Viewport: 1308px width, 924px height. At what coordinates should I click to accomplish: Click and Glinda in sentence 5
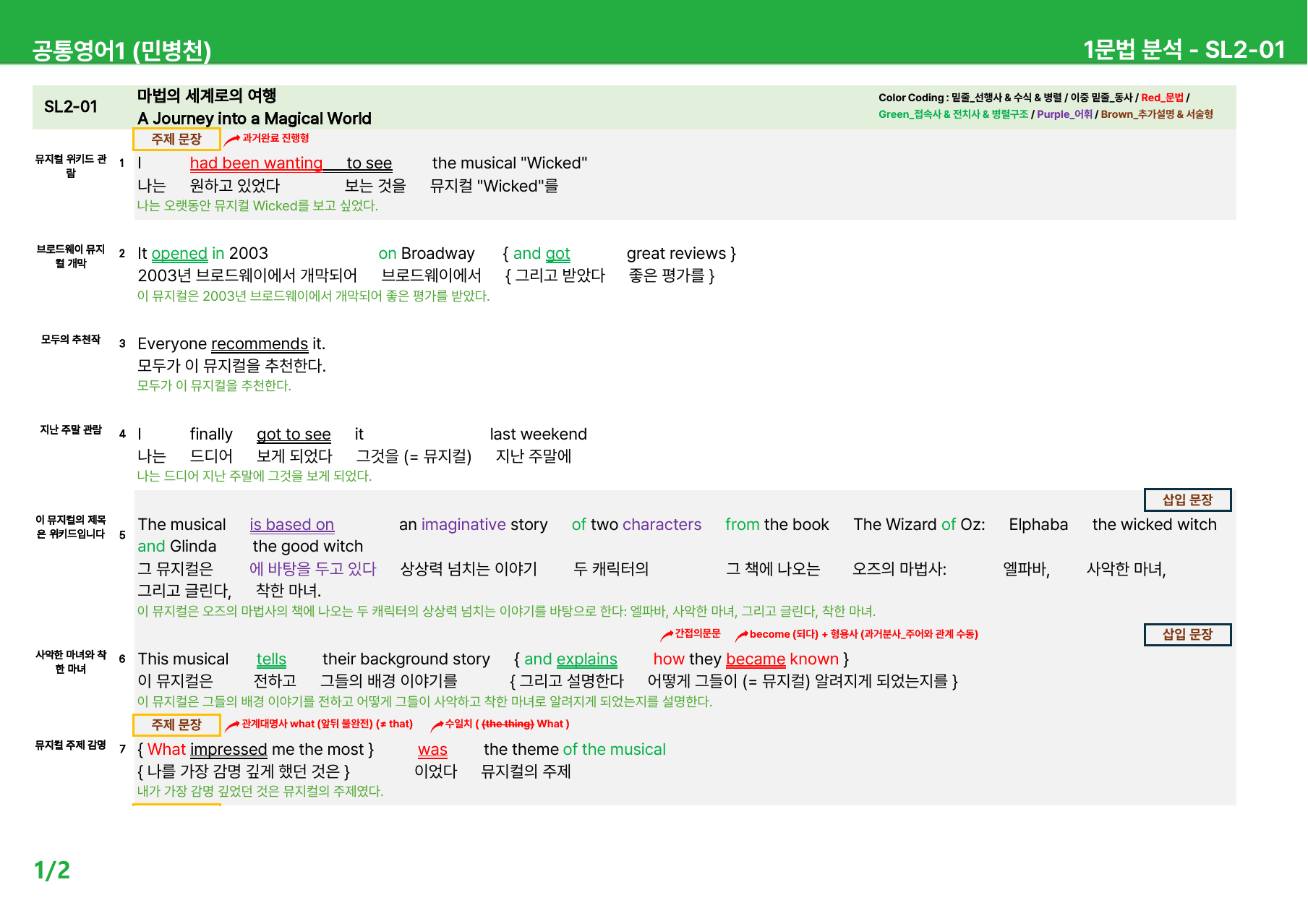pos(177,547)
